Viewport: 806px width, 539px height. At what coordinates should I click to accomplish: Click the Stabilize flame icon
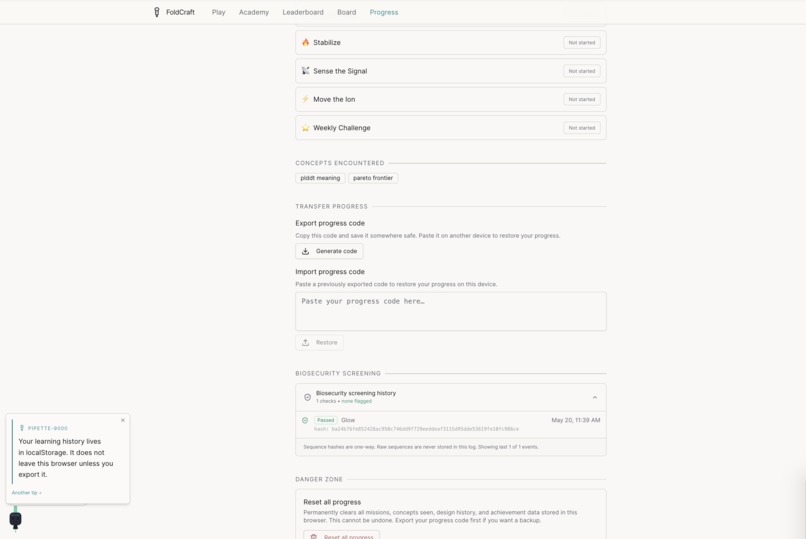(305, 42)
